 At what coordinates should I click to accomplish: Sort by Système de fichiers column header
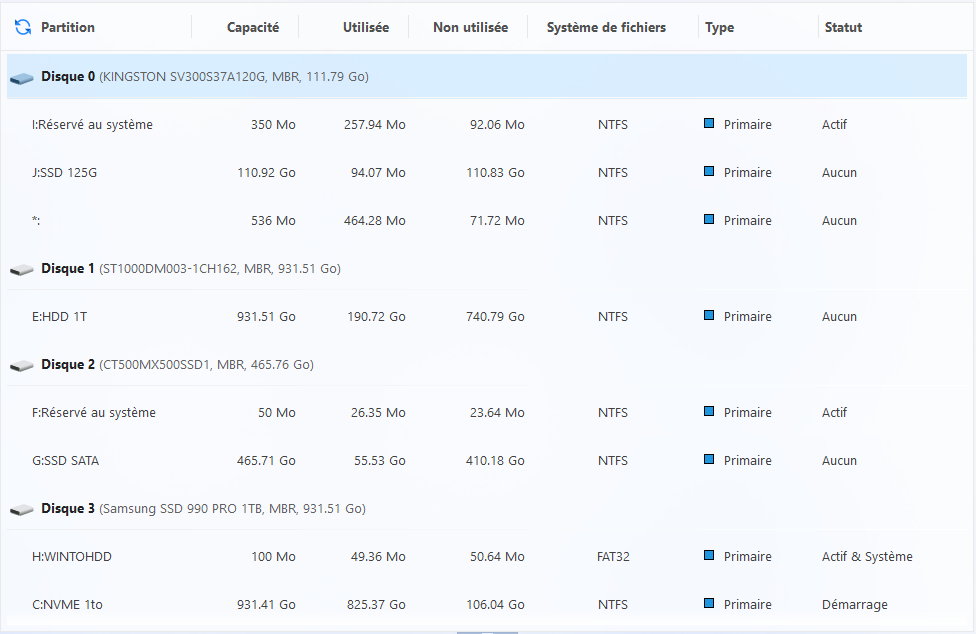pos(606,27)
